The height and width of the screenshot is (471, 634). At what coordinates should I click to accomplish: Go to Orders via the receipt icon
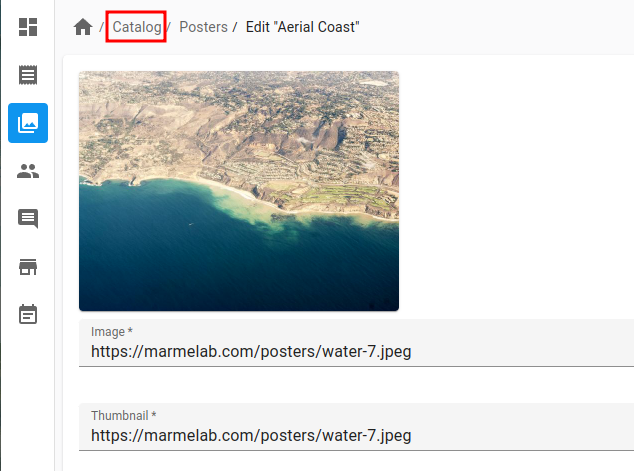(x=28, y=75)
